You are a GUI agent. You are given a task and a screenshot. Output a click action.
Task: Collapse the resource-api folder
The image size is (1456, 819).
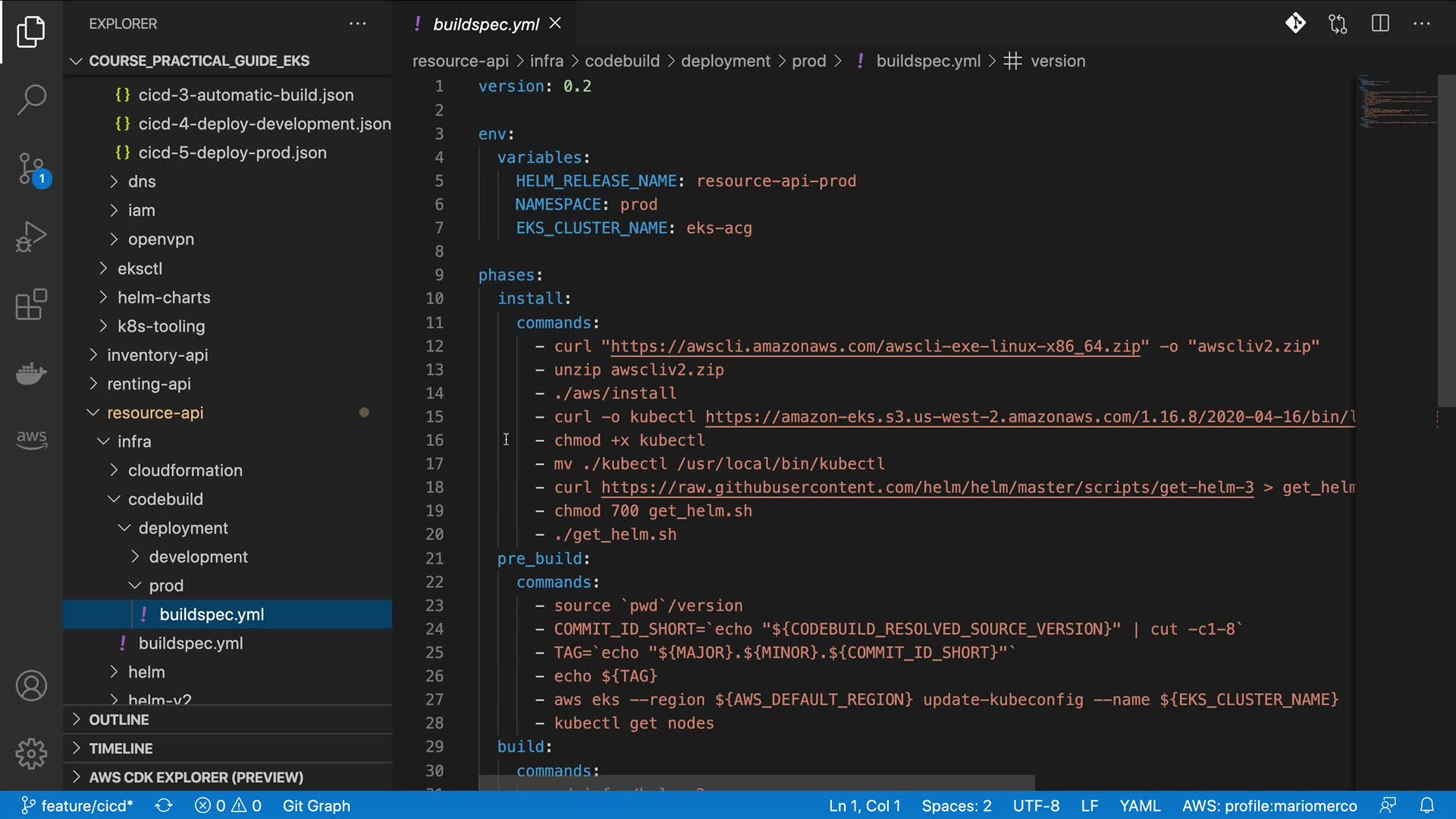tap(155, 413)
